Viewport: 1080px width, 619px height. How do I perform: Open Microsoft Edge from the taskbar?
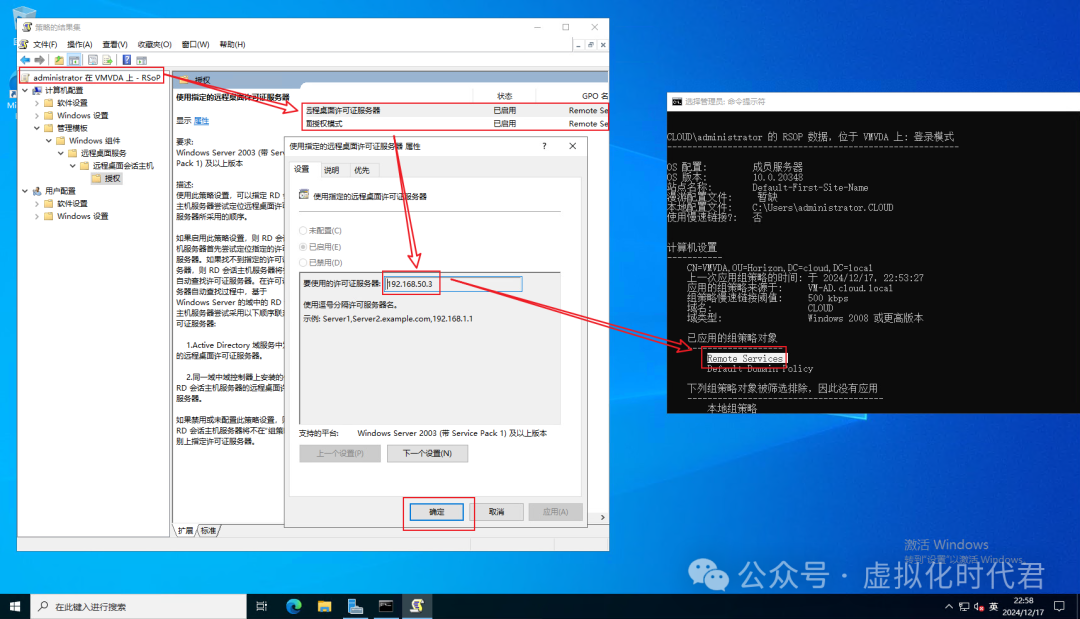tap(294, 606)
